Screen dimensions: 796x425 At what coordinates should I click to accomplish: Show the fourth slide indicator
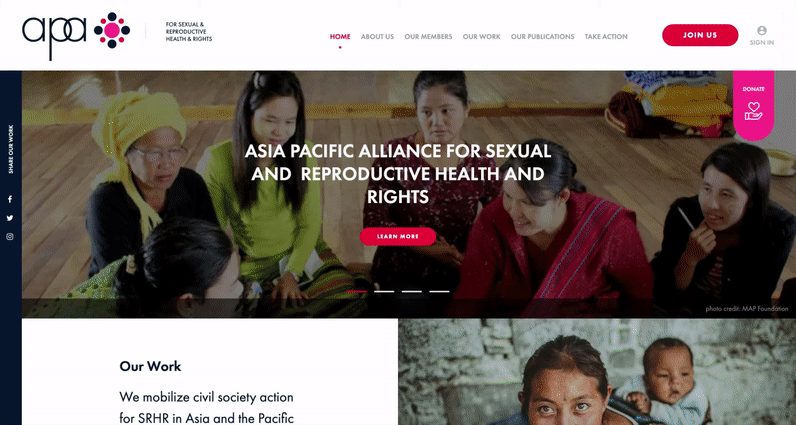click(x=439, y=291)
